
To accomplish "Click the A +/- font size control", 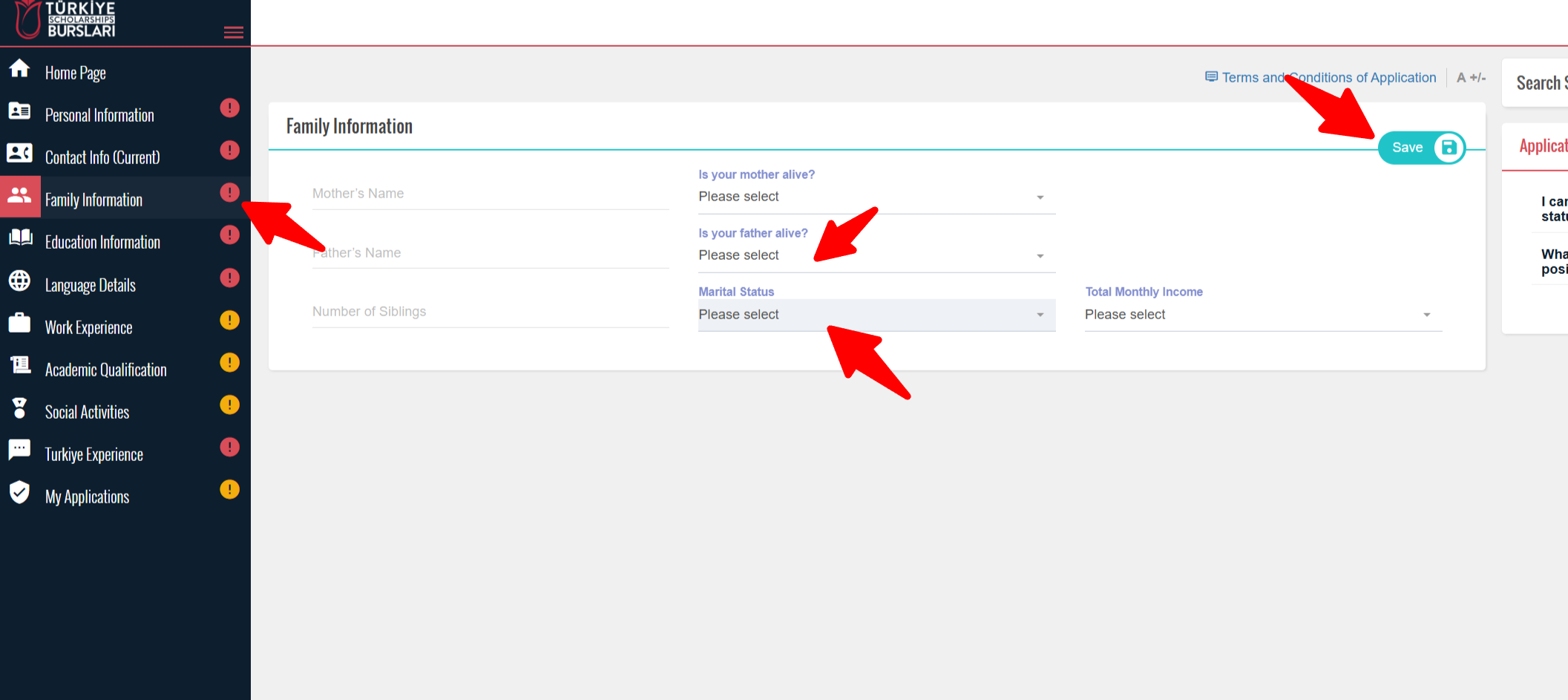I will (1470, 77).
